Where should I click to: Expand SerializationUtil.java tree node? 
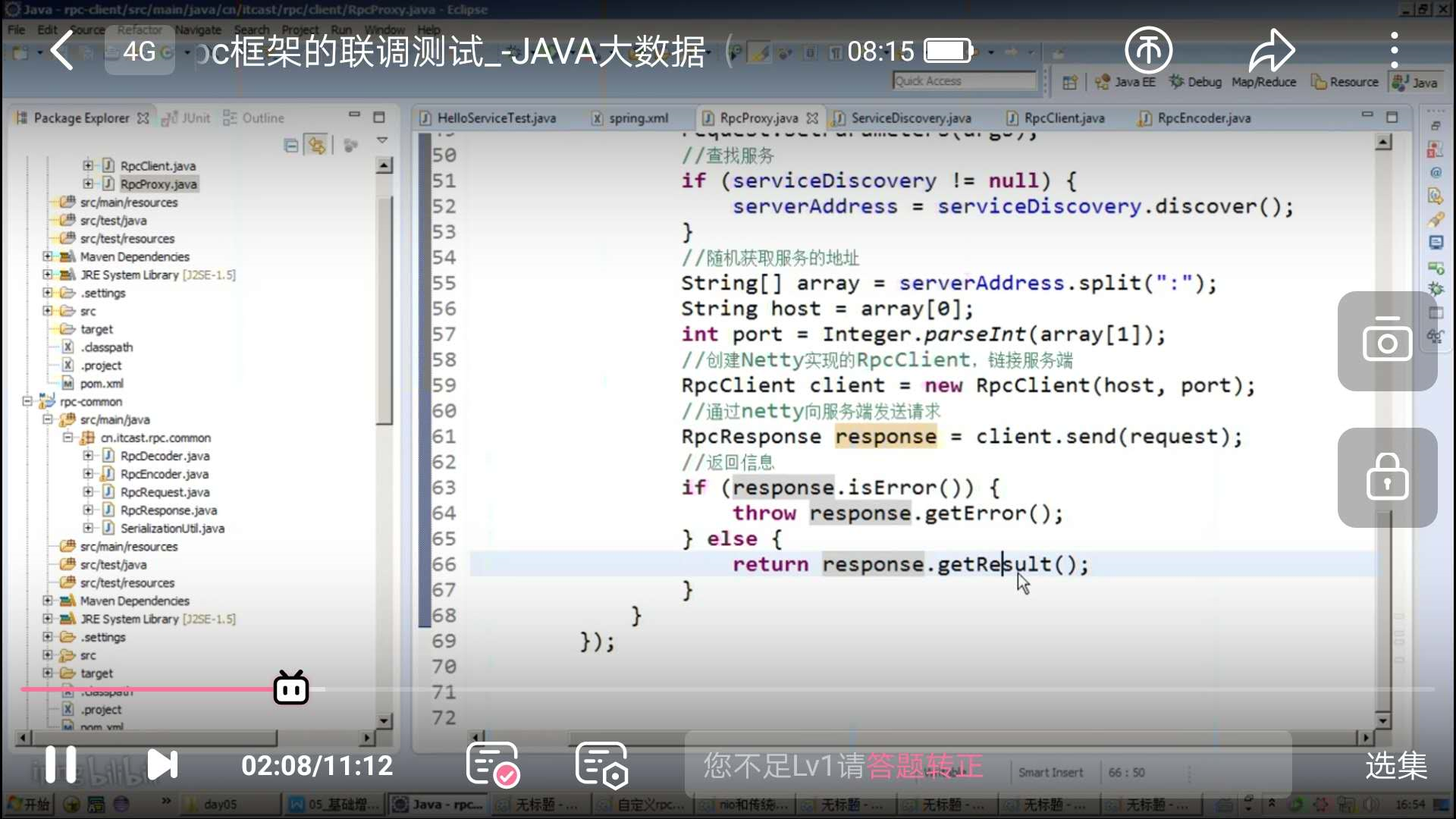click(x=88, y=529)
